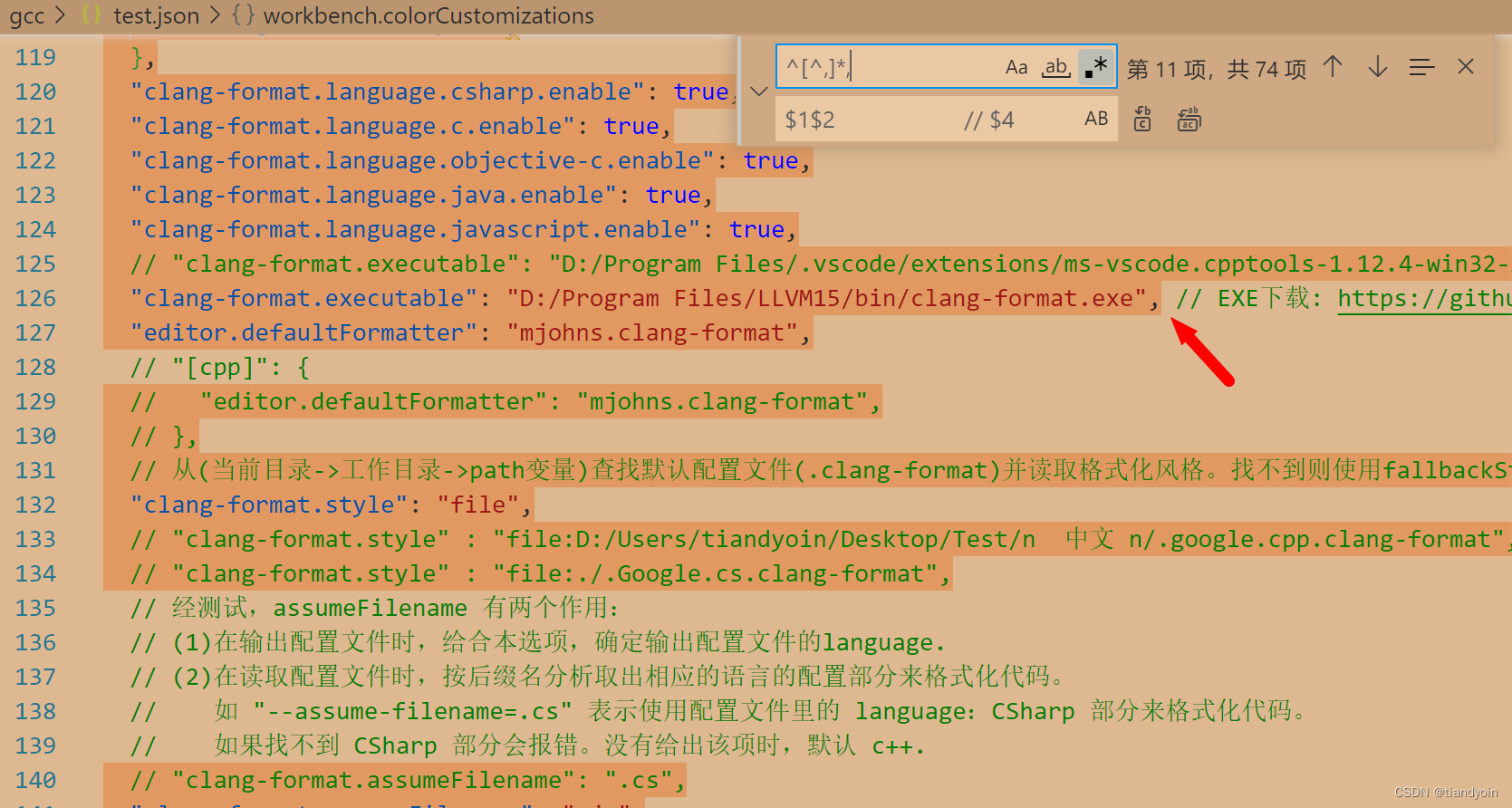Click the Replace All icon
The width and height of the screenshot is (1512, 808).
point(1189,119)
